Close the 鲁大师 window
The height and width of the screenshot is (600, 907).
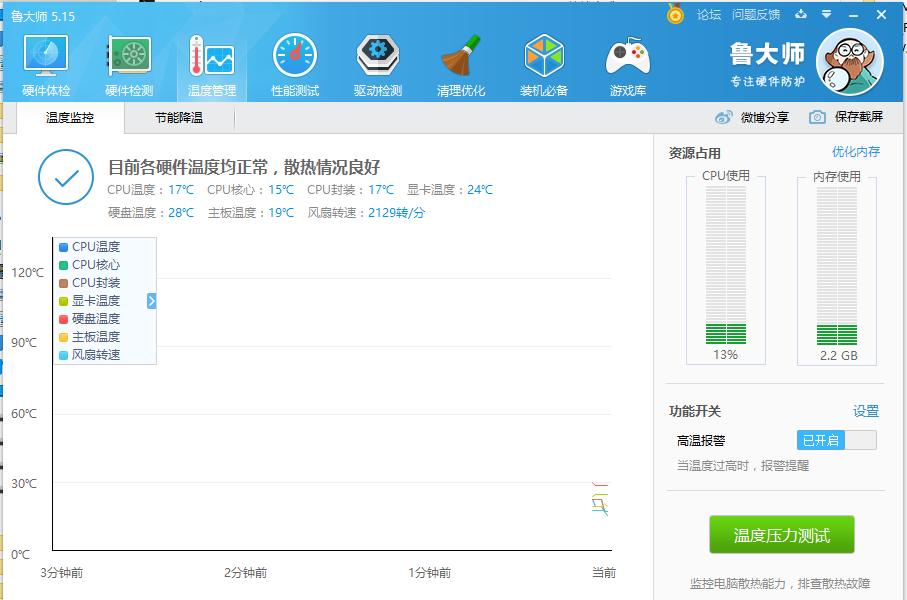tap(881, 15)
